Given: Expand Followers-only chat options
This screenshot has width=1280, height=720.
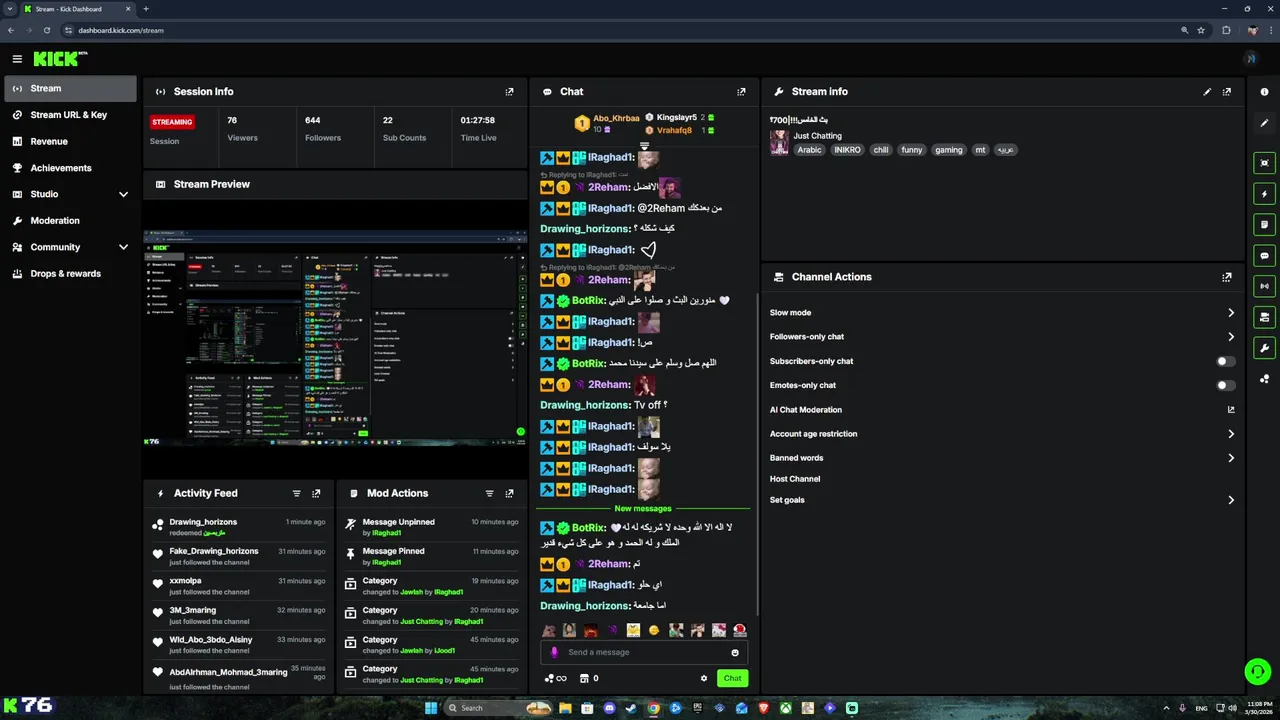Looking at the screenshot, I should tap(1231, 337).
